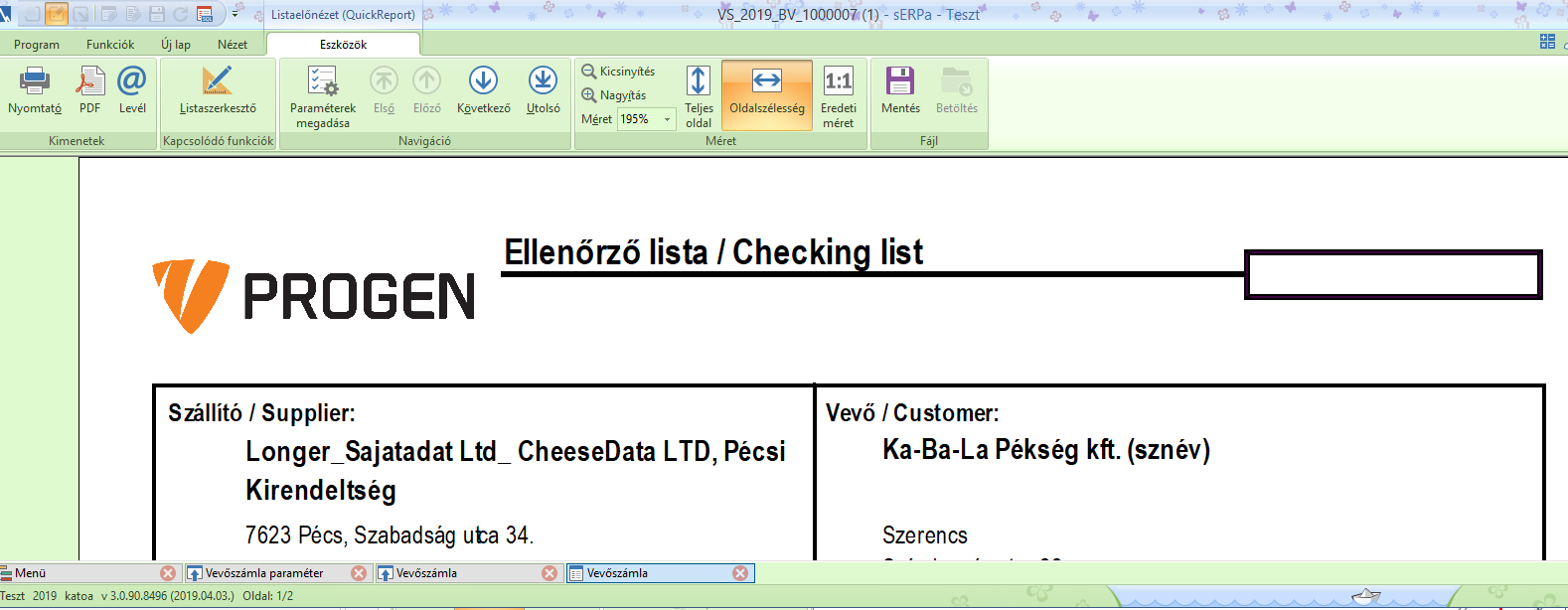Open Paraméterek megadása settings
The image size is (1568, 610).
(x=323, y=97)
